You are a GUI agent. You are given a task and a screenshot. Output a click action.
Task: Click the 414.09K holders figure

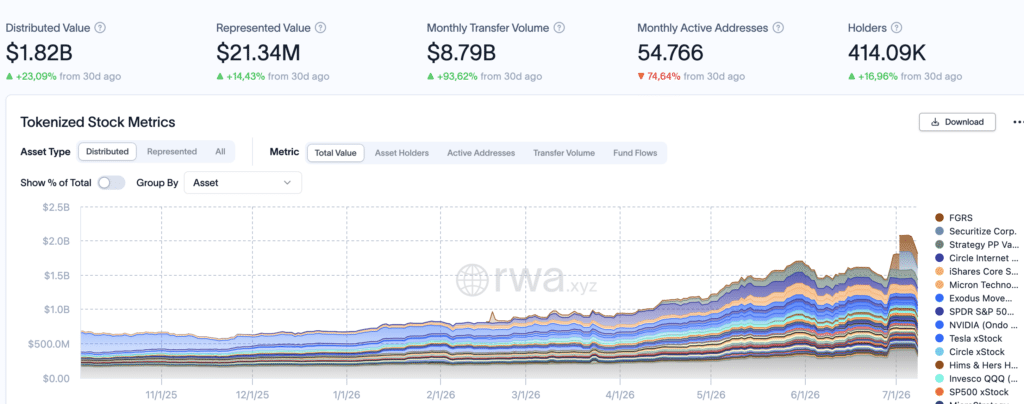tap(887, 52)
